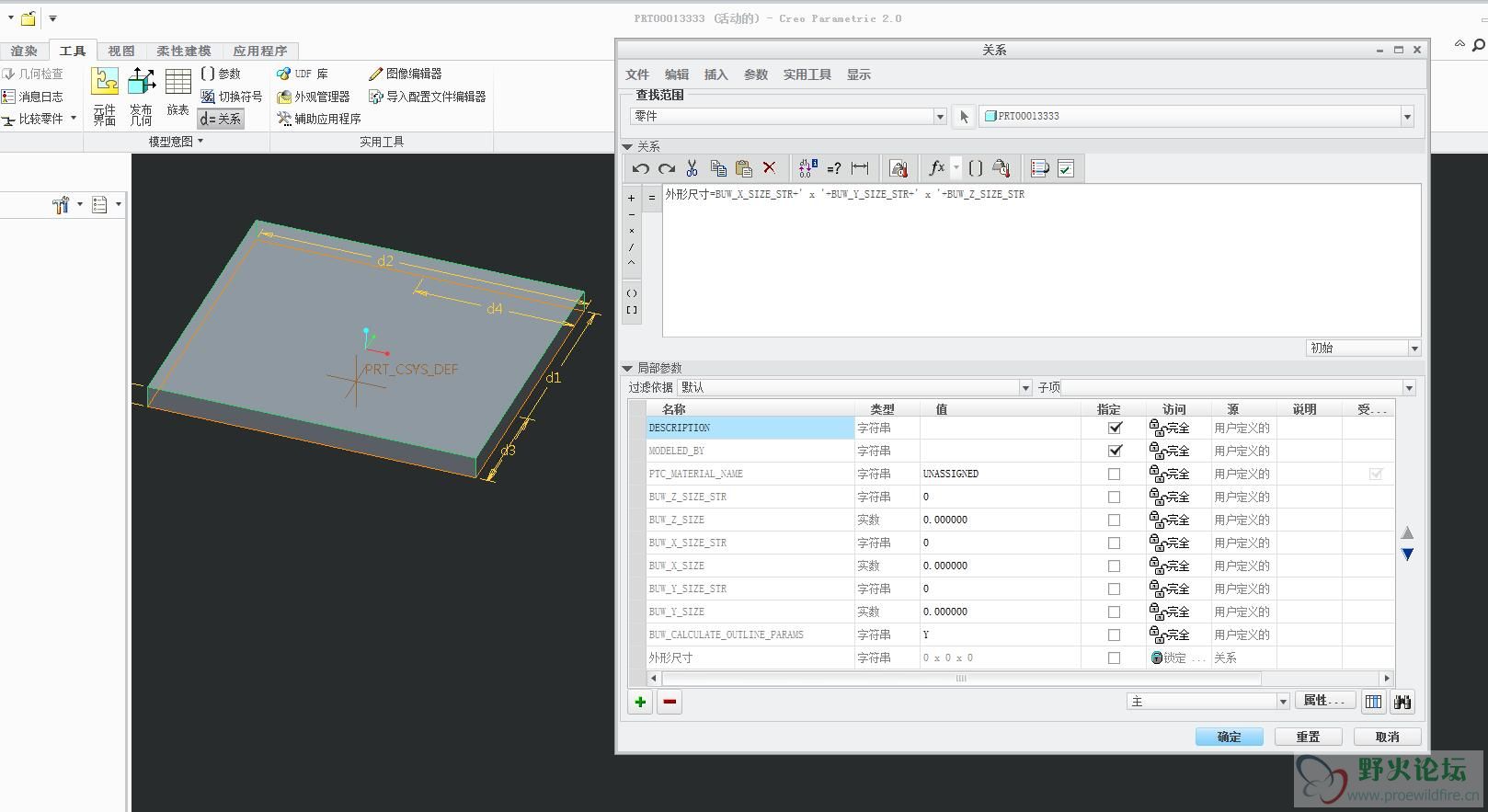Open the 子项 sub-item dropdown
This screenshot has height=812, width=1488.
click(1239, 387)
